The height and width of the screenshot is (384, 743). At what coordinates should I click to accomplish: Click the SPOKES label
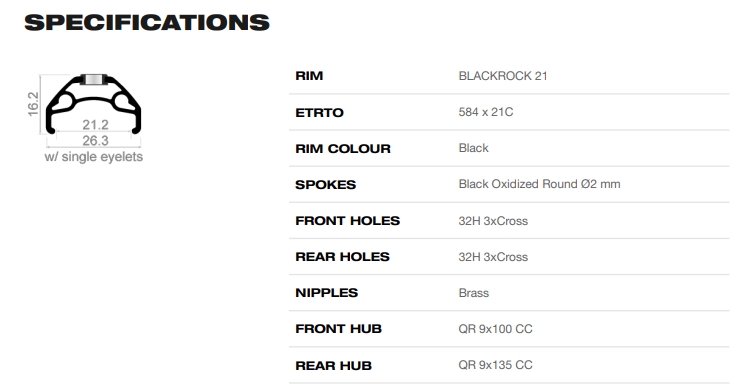325,185
